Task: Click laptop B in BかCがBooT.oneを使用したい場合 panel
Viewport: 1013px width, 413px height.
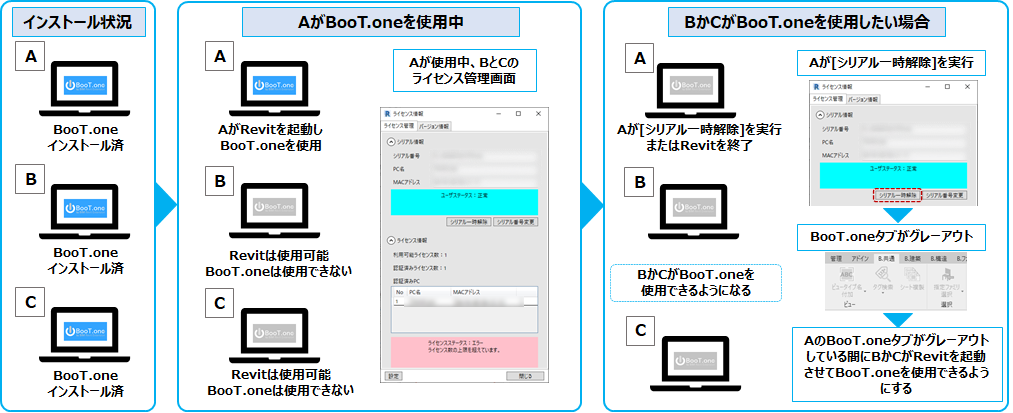Action: pos(695,209)
